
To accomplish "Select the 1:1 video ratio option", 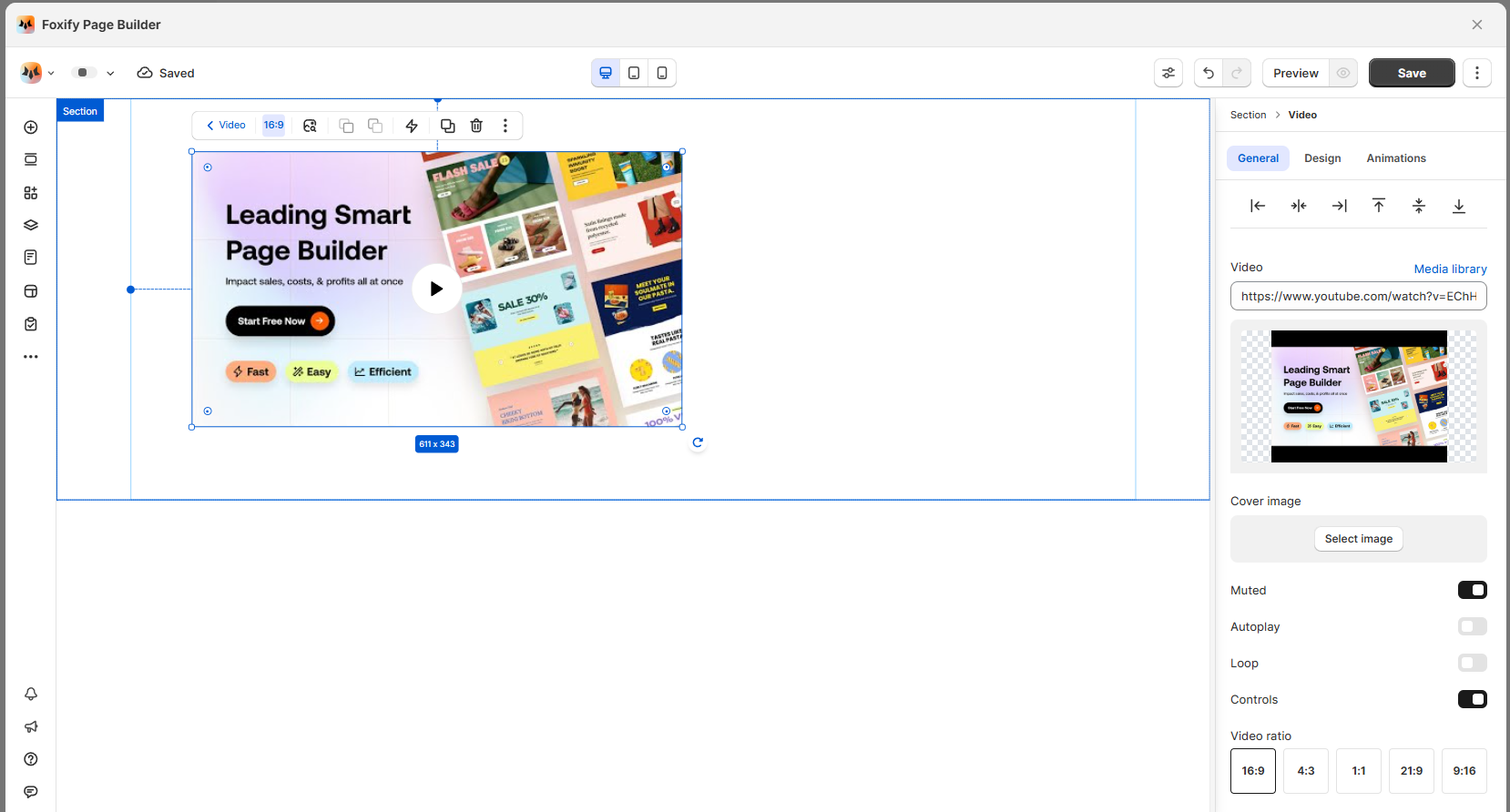I will coord(1359,771).
